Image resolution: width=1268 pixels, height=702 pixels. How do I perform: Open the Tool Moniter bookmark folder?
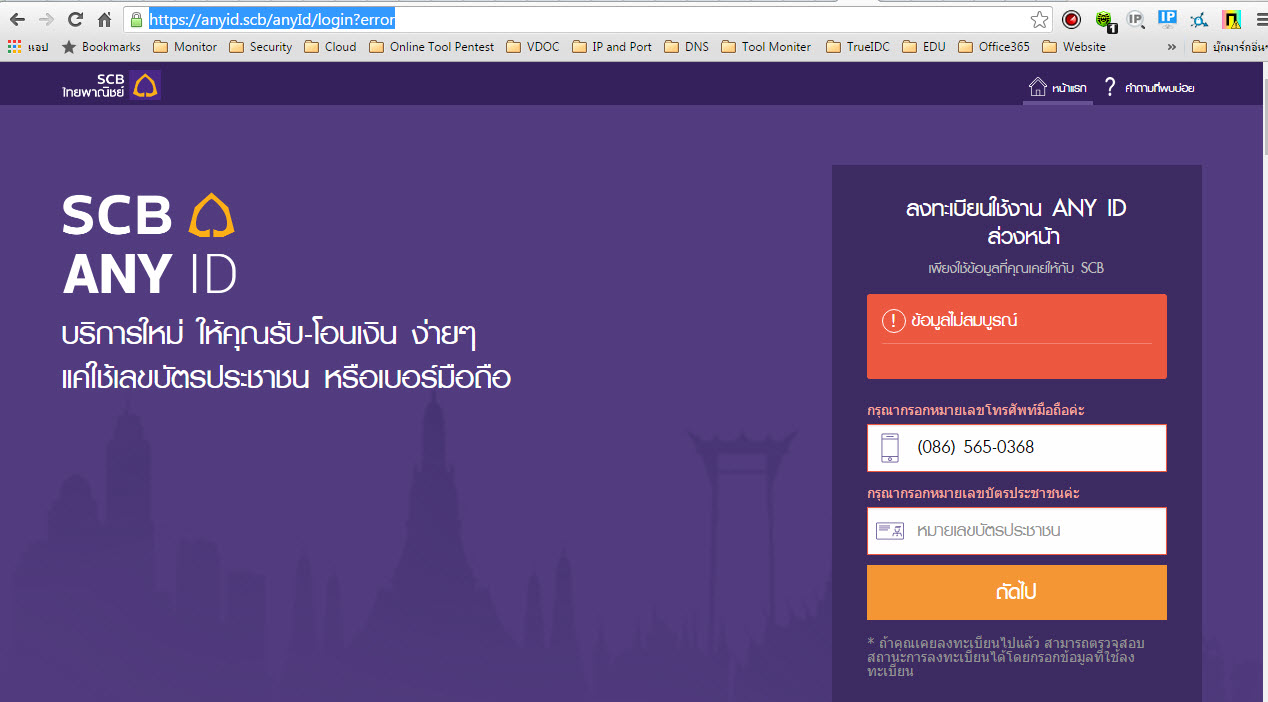coord(766,47)
